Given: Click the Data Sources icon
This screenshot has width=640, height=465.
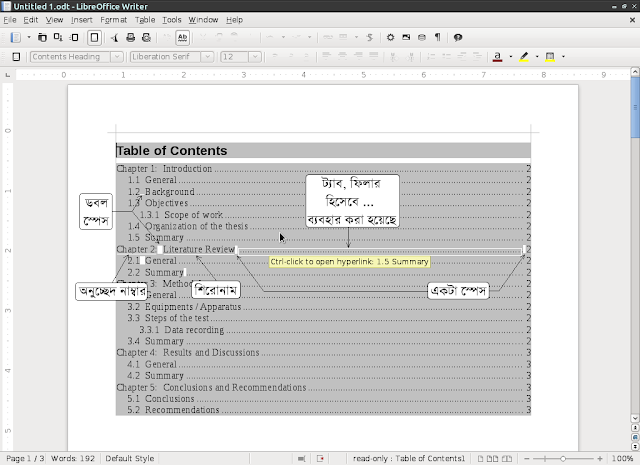Looking at the screenshot, I should click(422, 38).
